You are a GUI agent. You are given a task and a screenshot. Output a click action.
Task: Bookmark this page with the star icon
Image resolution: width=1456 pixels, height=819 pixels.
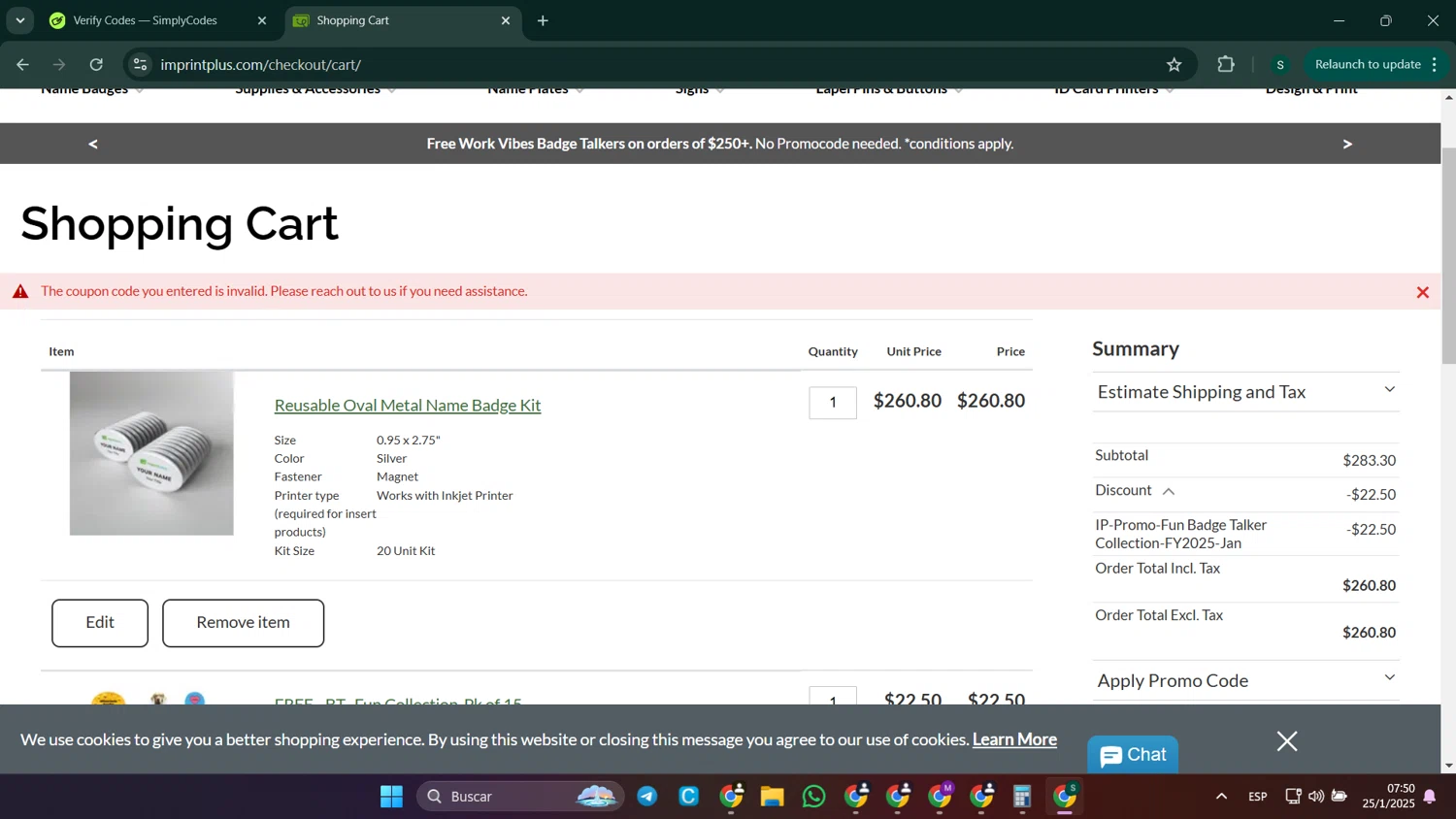coord(1175,64)
